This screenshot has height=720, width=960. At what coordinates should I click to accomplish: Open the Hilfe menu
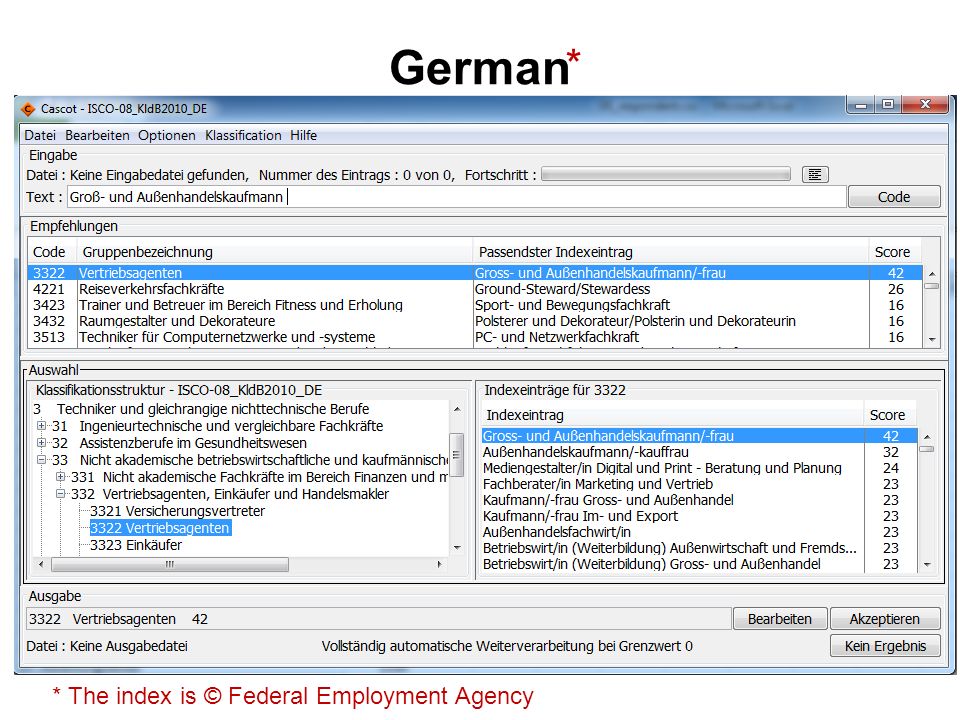(304, 135)
